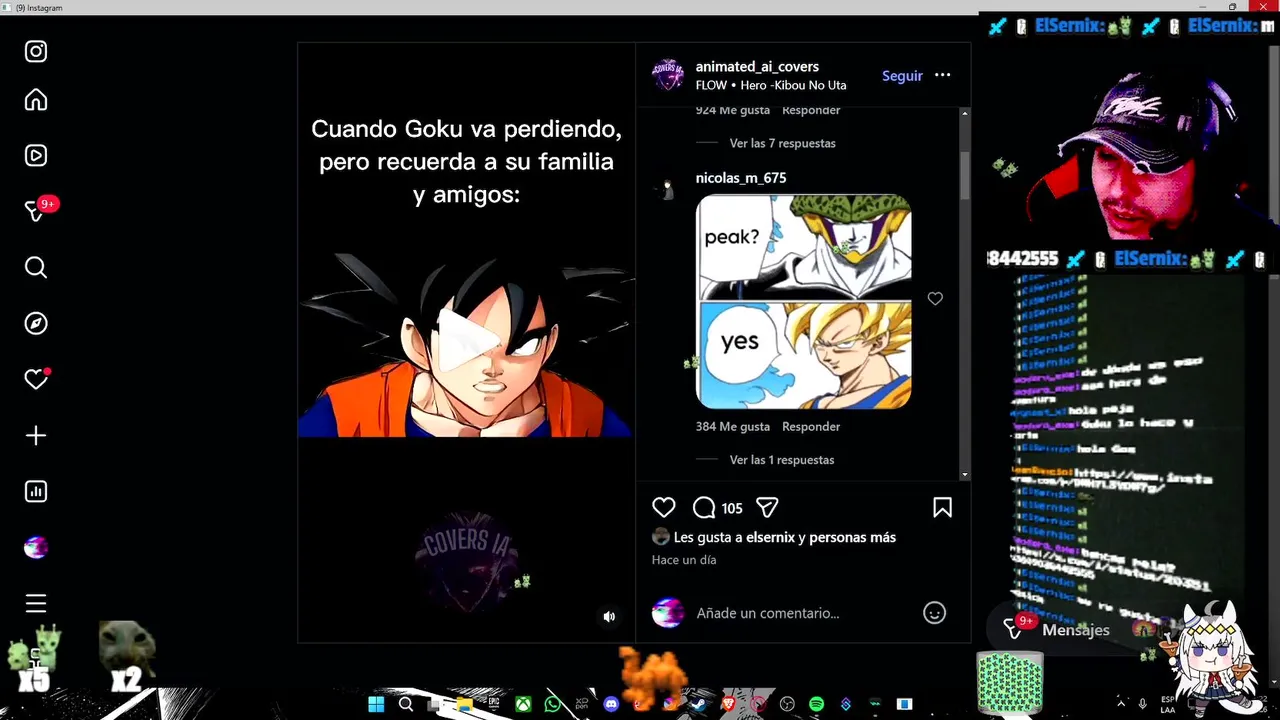Toggle video sound with speaker icon
Screen dimensions: 1280x720
(x=609, y=617)
